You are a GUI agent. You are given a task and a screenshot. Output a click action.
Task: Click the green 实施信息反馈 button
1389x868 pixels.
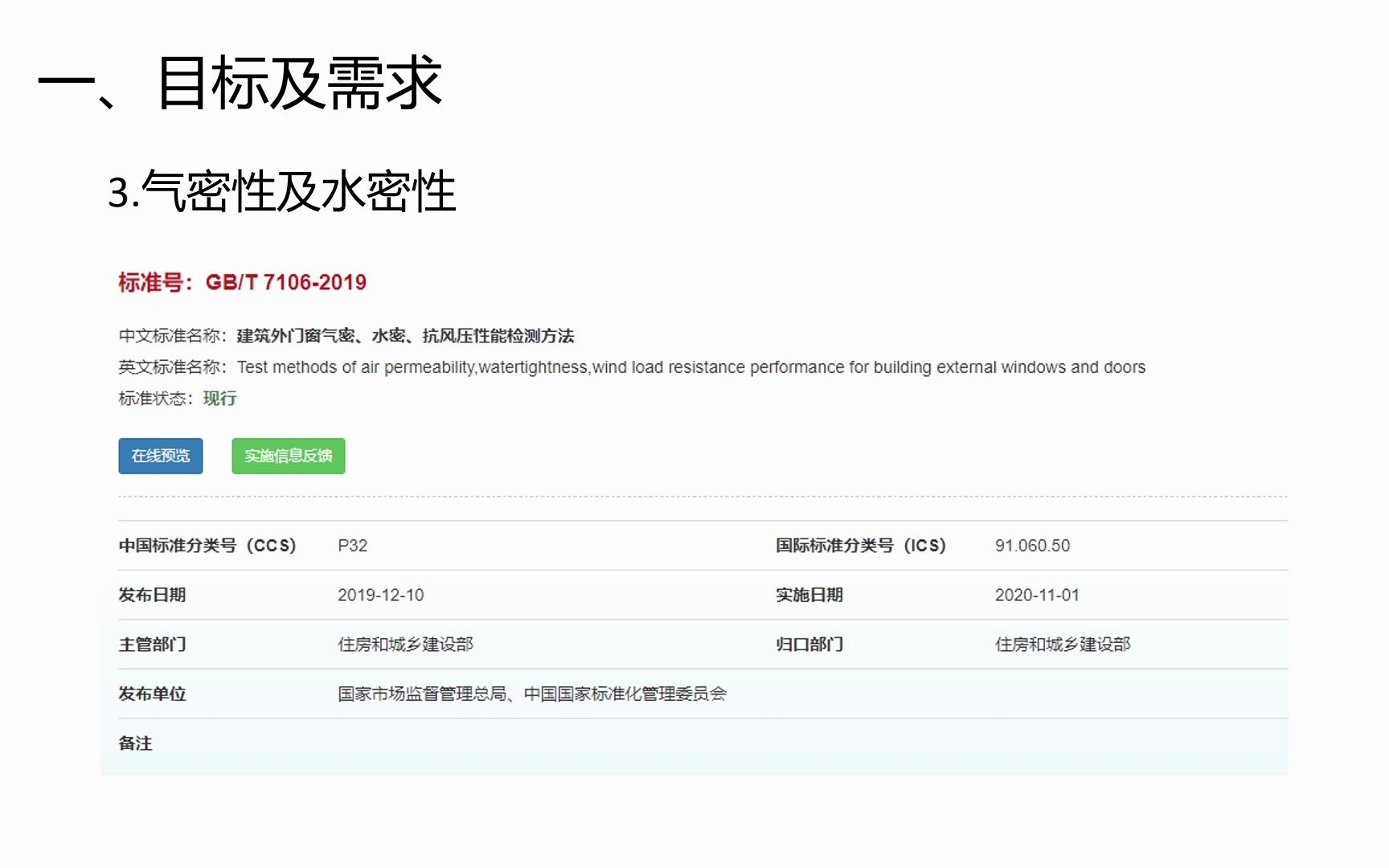pyautogui.click(x=289, y=456)
